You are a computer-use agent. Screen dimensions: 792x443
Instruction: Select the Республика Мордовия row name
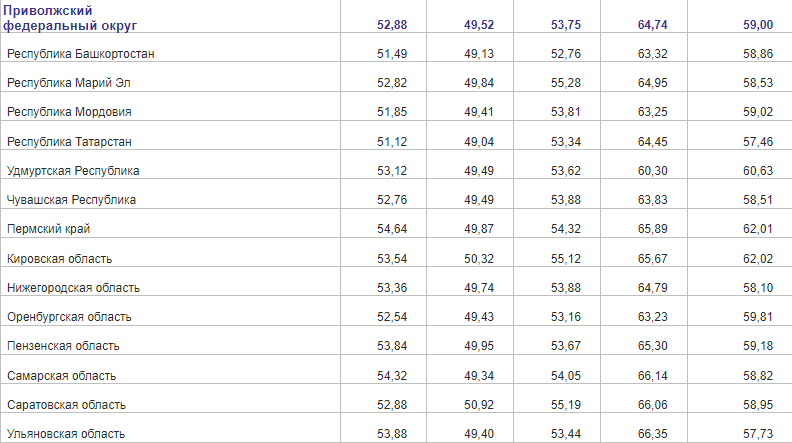(69, 112)
